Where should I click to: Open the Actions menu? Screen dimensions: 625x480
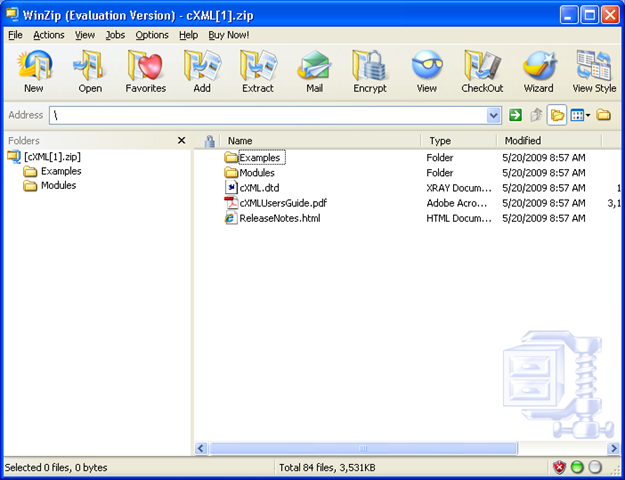coord(49,35)
